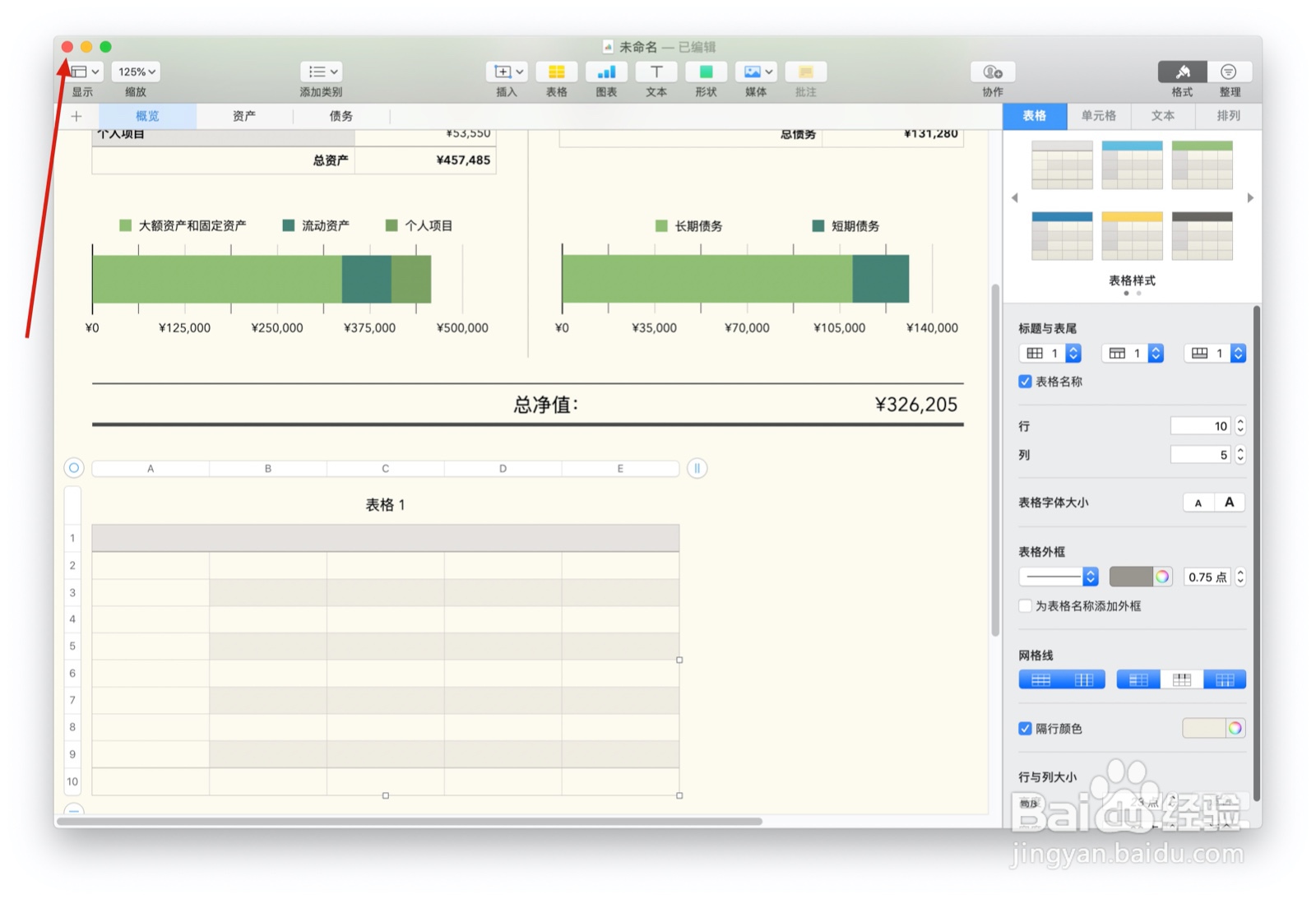Select the 文本 inspector tab
The height and width of the screenshot is (899, 1316).
tap(1163, 116)
